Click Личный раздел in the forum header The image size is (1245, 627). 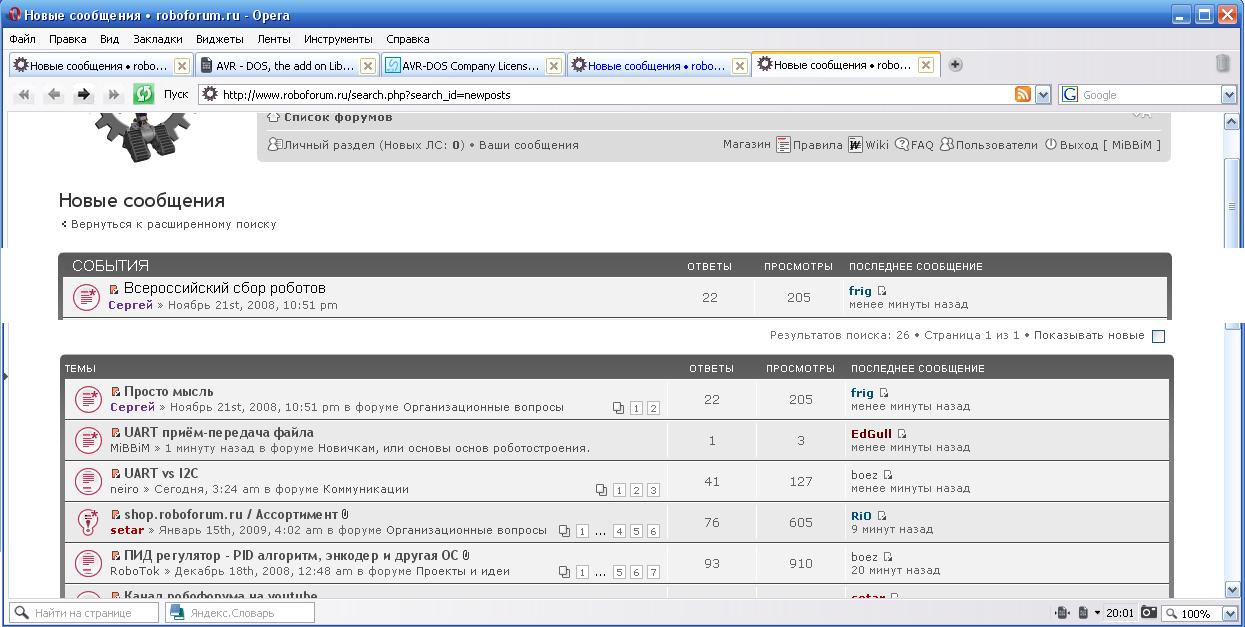(329, 145)
